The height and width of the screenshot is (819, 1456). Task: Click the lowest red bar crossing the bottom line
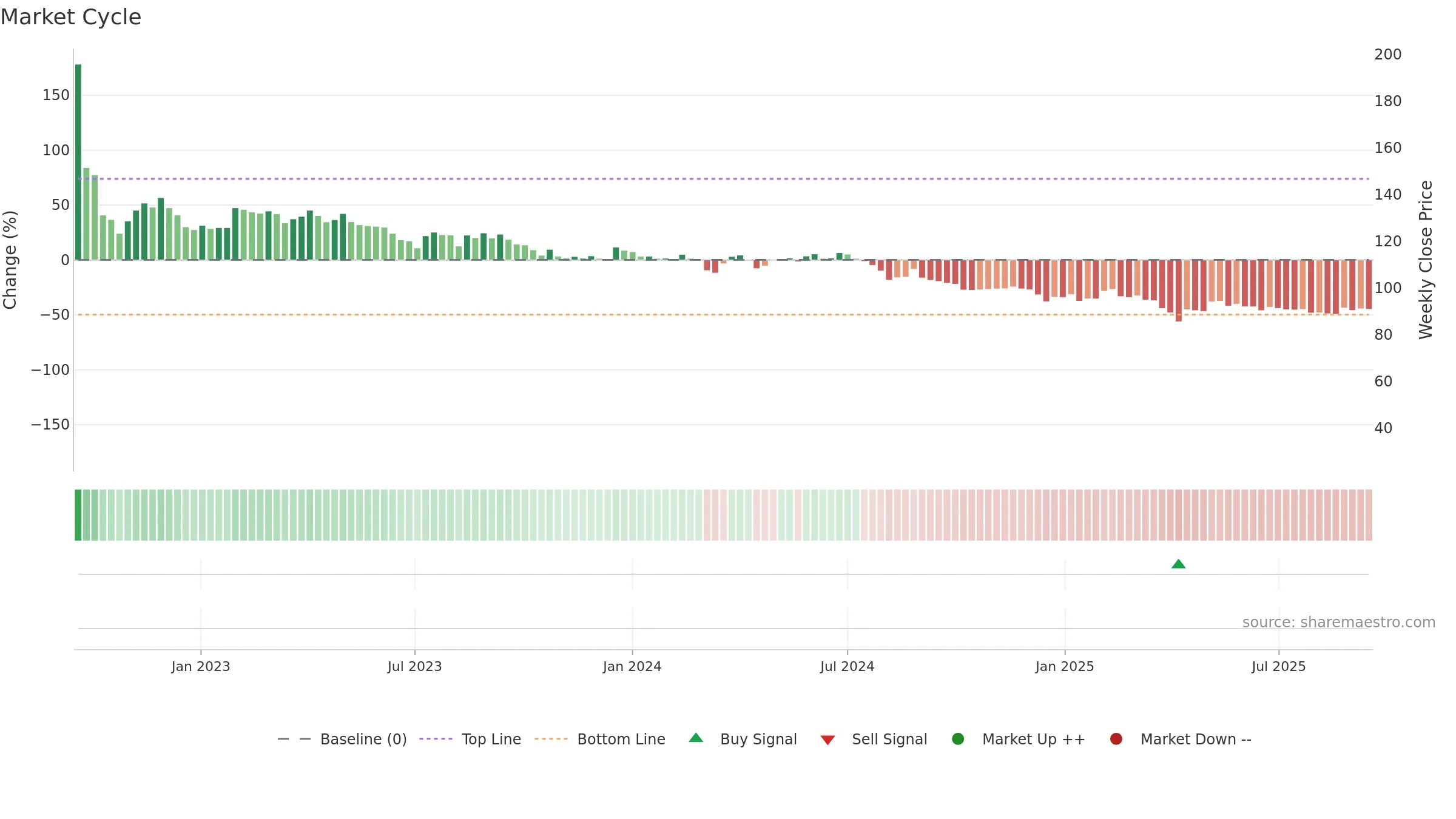pyautogui.click(x=1179, y=291)
